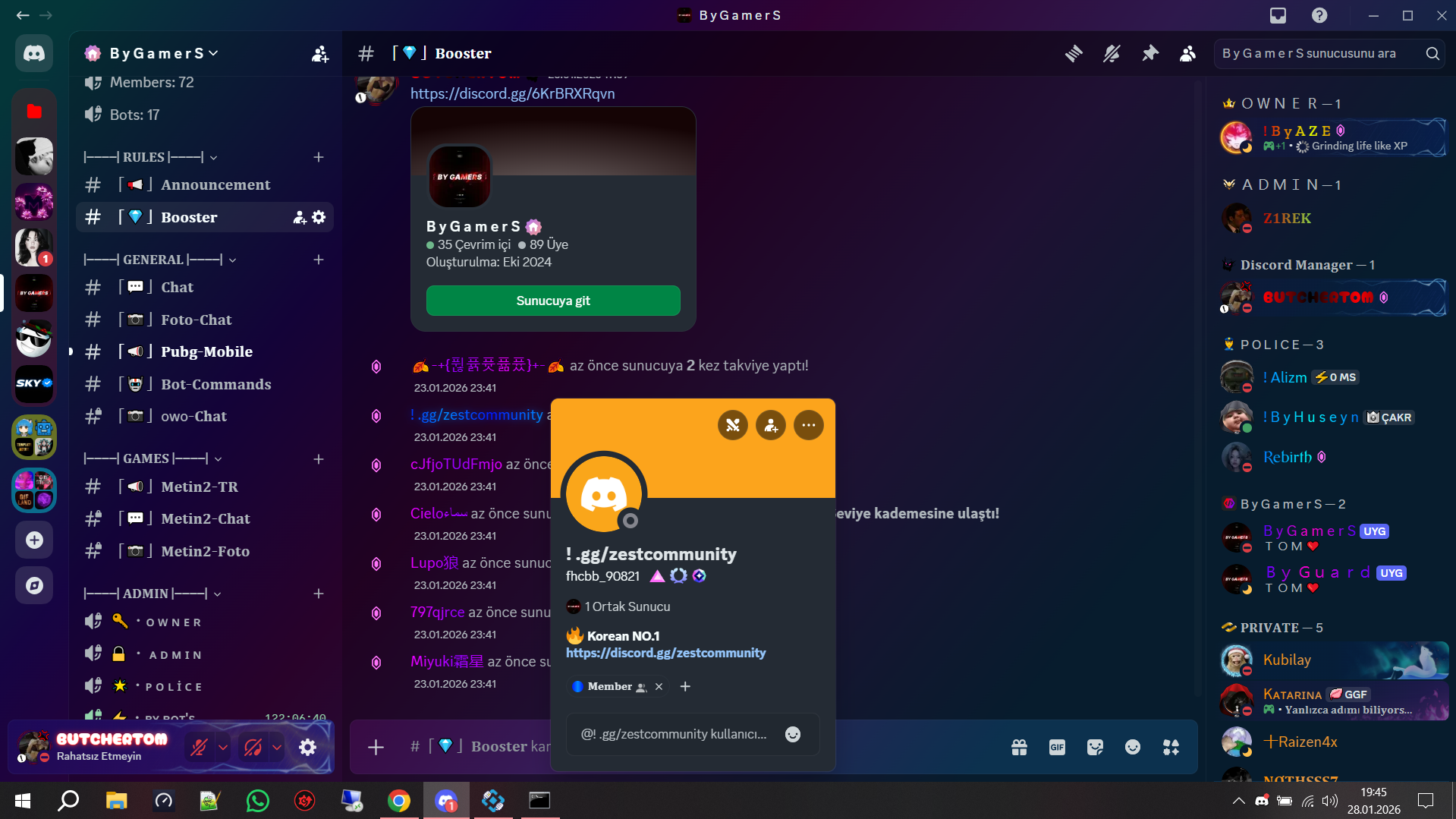Open the Metin2-Foto channel
1456x819 pixels.
point(205,551)
